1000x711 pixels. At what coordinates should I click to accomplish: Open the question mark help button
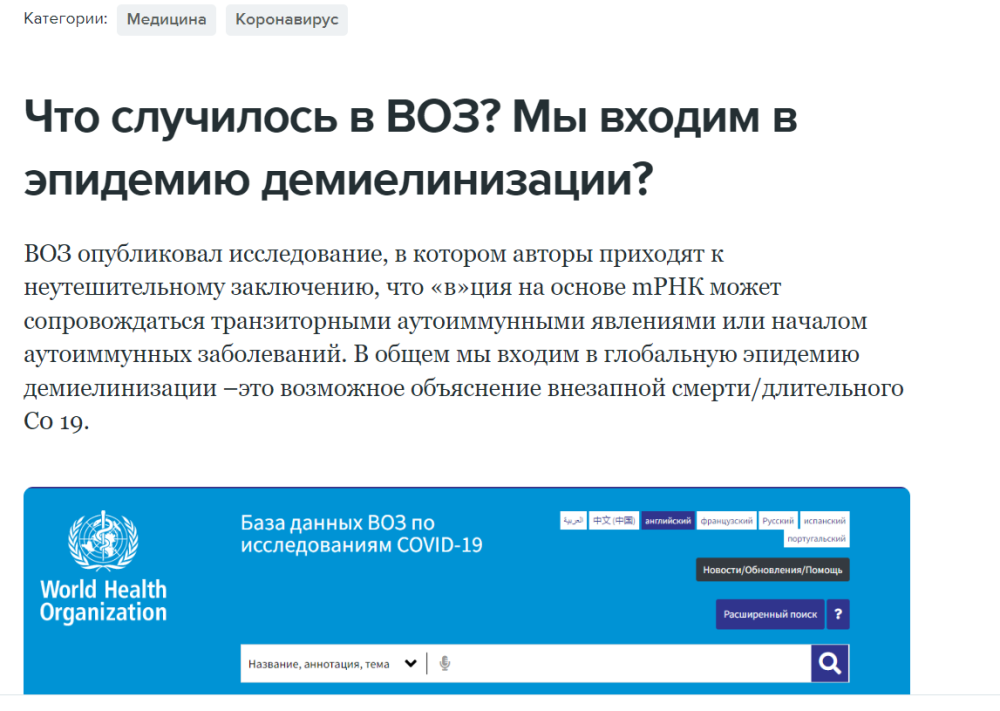(x=838, y=614)
